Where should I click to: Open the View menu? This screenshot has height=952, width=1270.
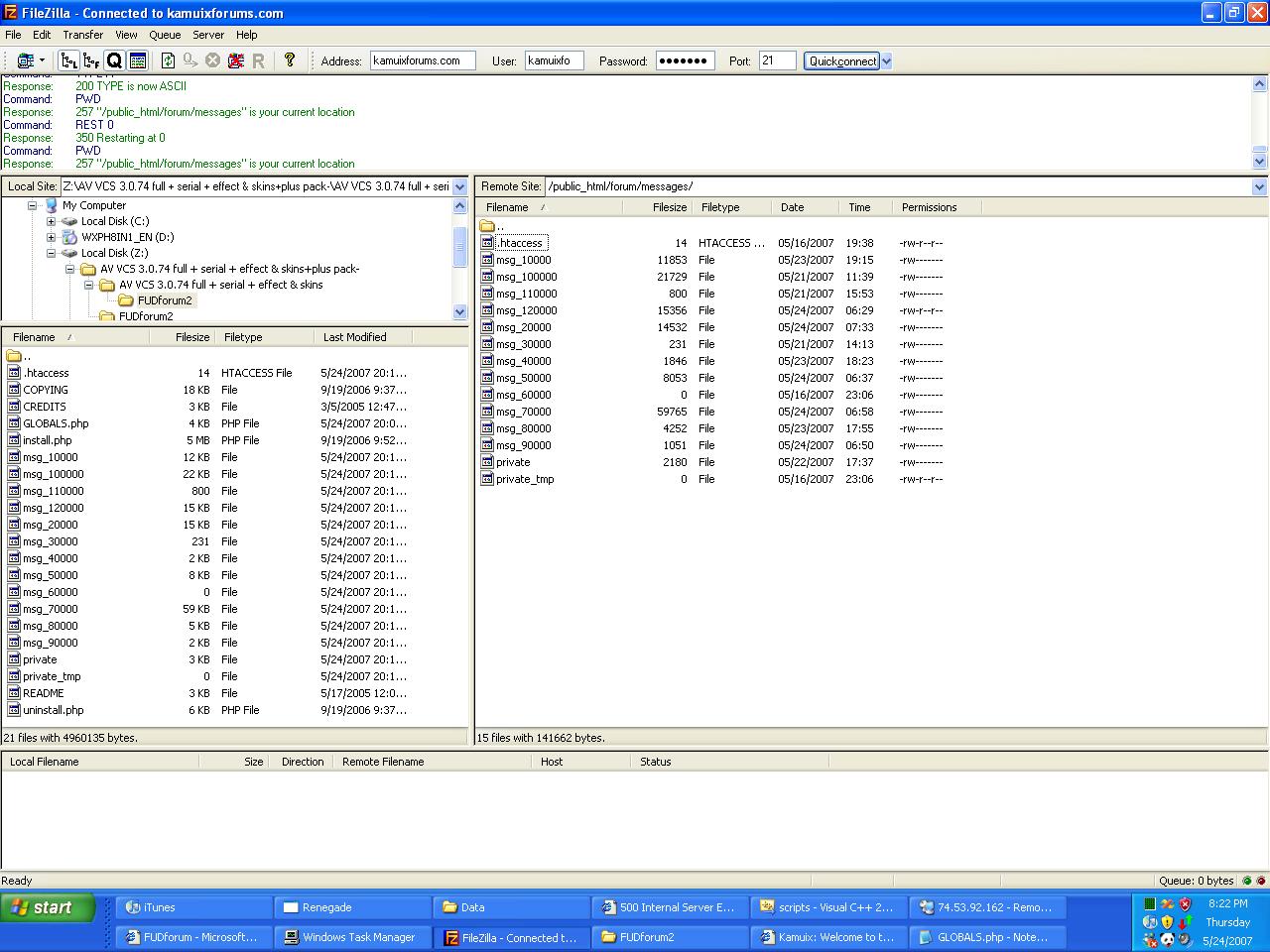(126, 35)
